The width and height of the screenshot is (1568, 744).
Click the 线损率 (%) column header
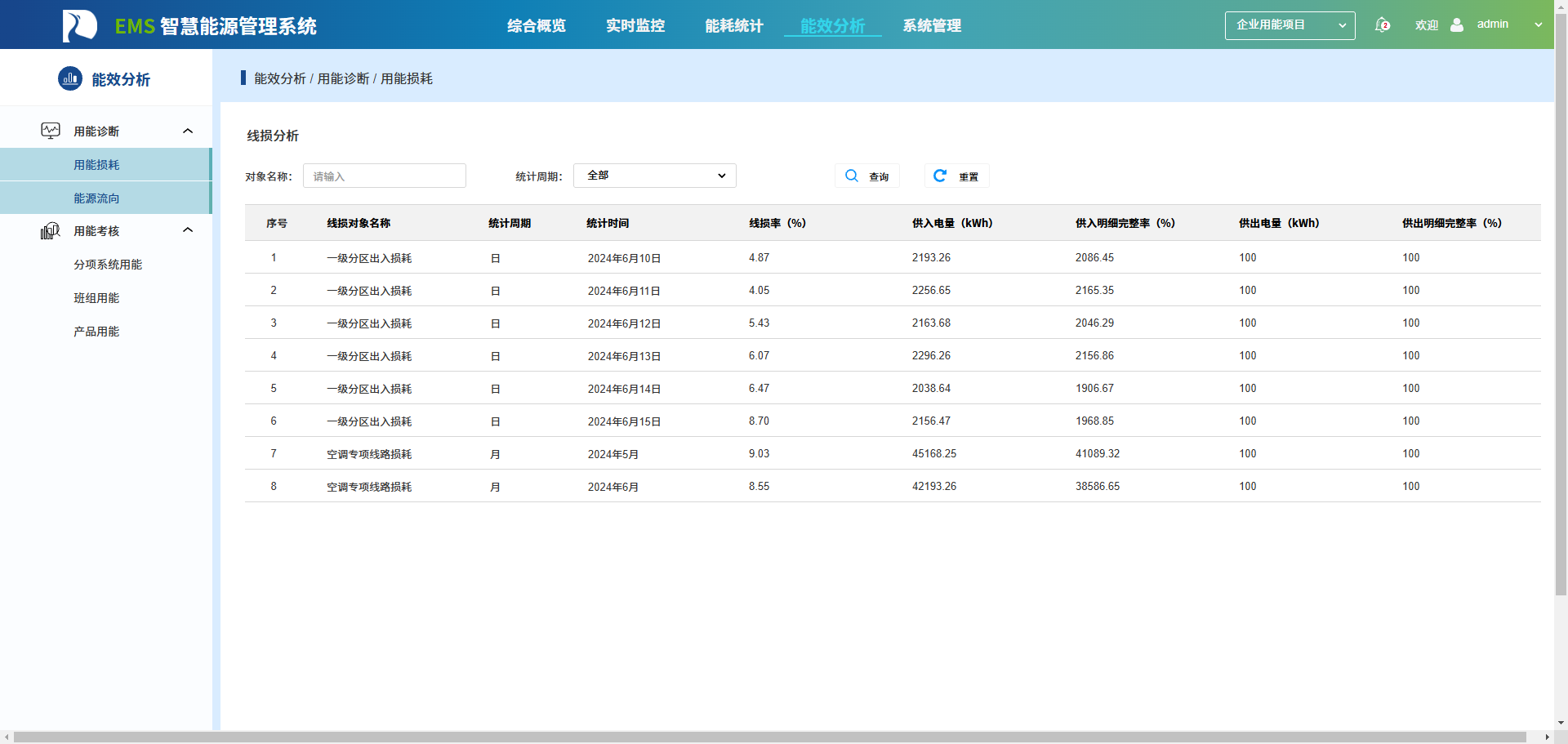point(777,223)
